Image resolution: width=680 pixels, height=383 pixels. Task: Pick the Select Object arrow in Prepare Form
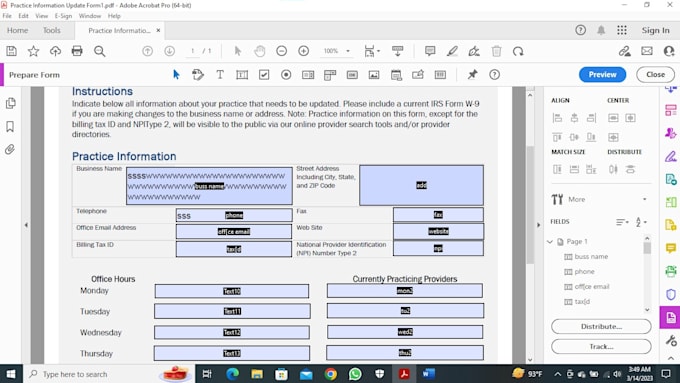[176, 75]
